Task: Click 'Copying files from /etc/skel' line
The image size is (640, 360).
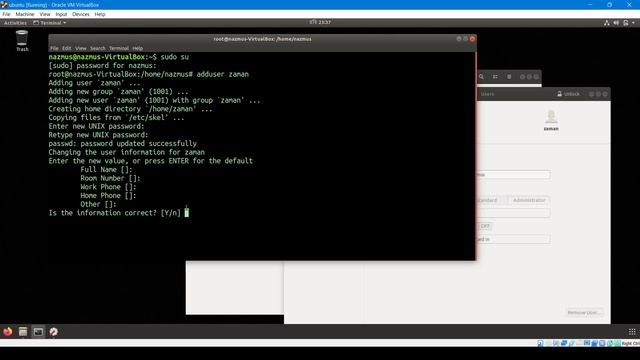Action: click(116, 118)
